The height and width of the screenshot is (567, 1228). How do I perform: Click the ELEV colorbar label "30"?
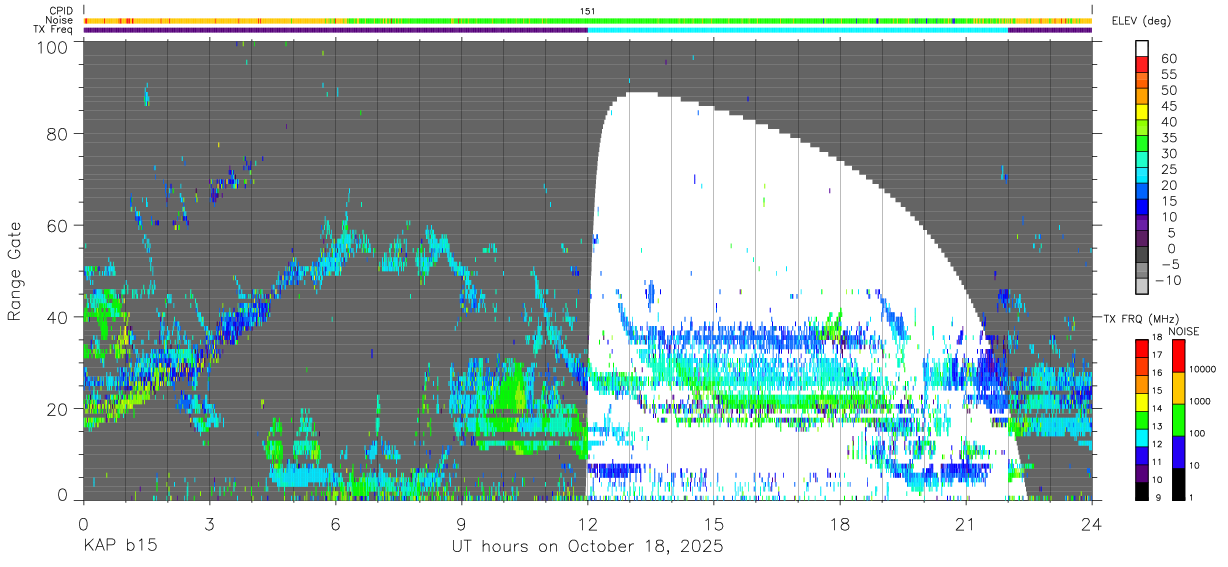[x=1168, y=154]
